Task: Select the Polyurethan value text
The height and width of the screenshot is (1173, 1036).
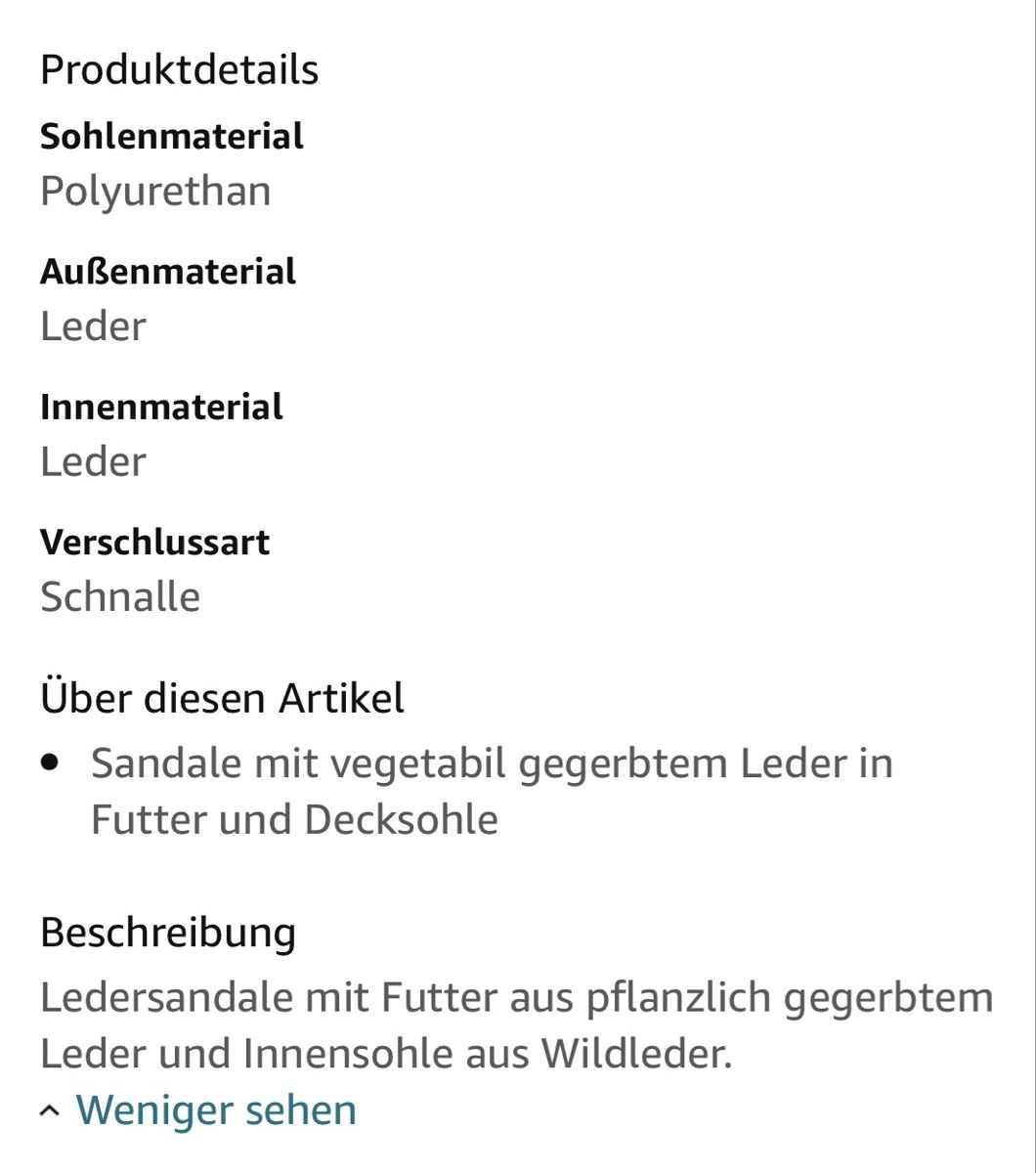Action: click(x=155, y=192)
